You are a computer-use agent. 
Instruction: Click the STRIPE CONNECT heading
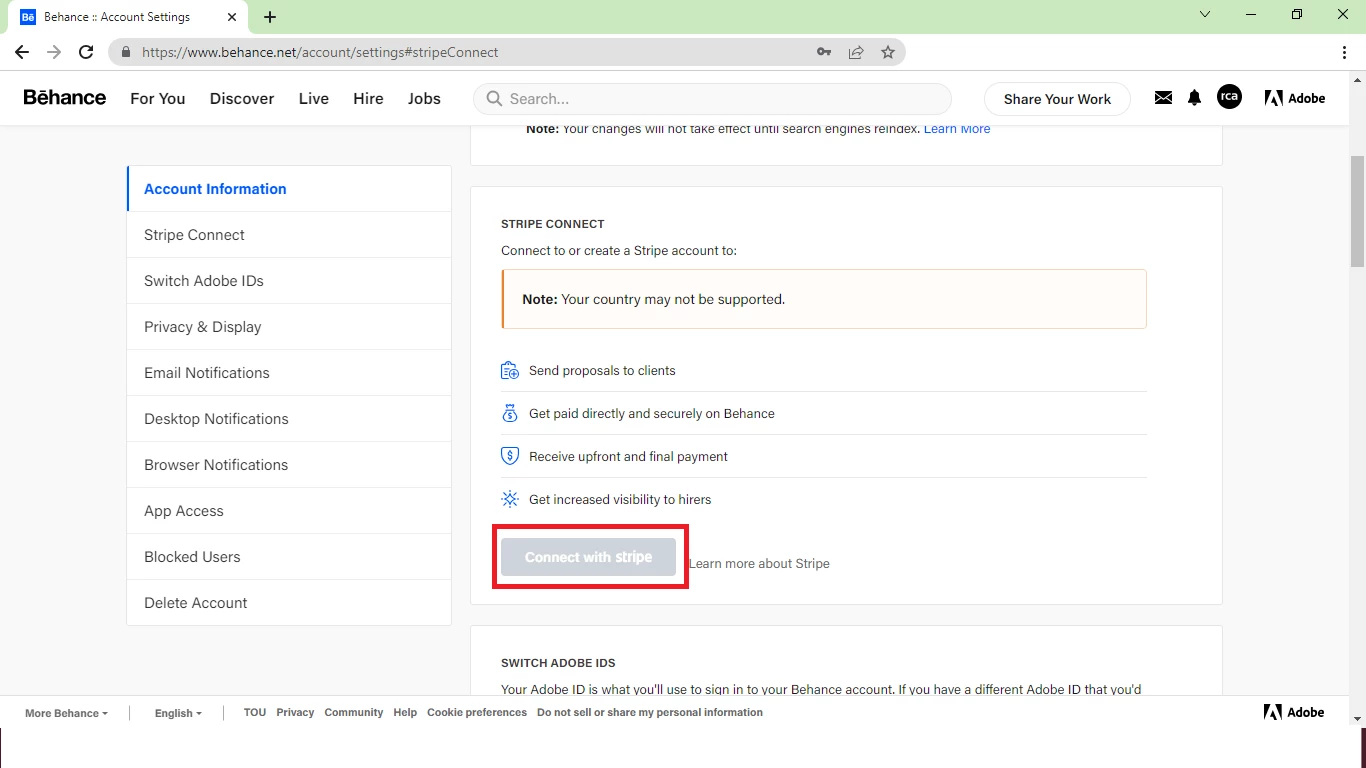[553, 224]
